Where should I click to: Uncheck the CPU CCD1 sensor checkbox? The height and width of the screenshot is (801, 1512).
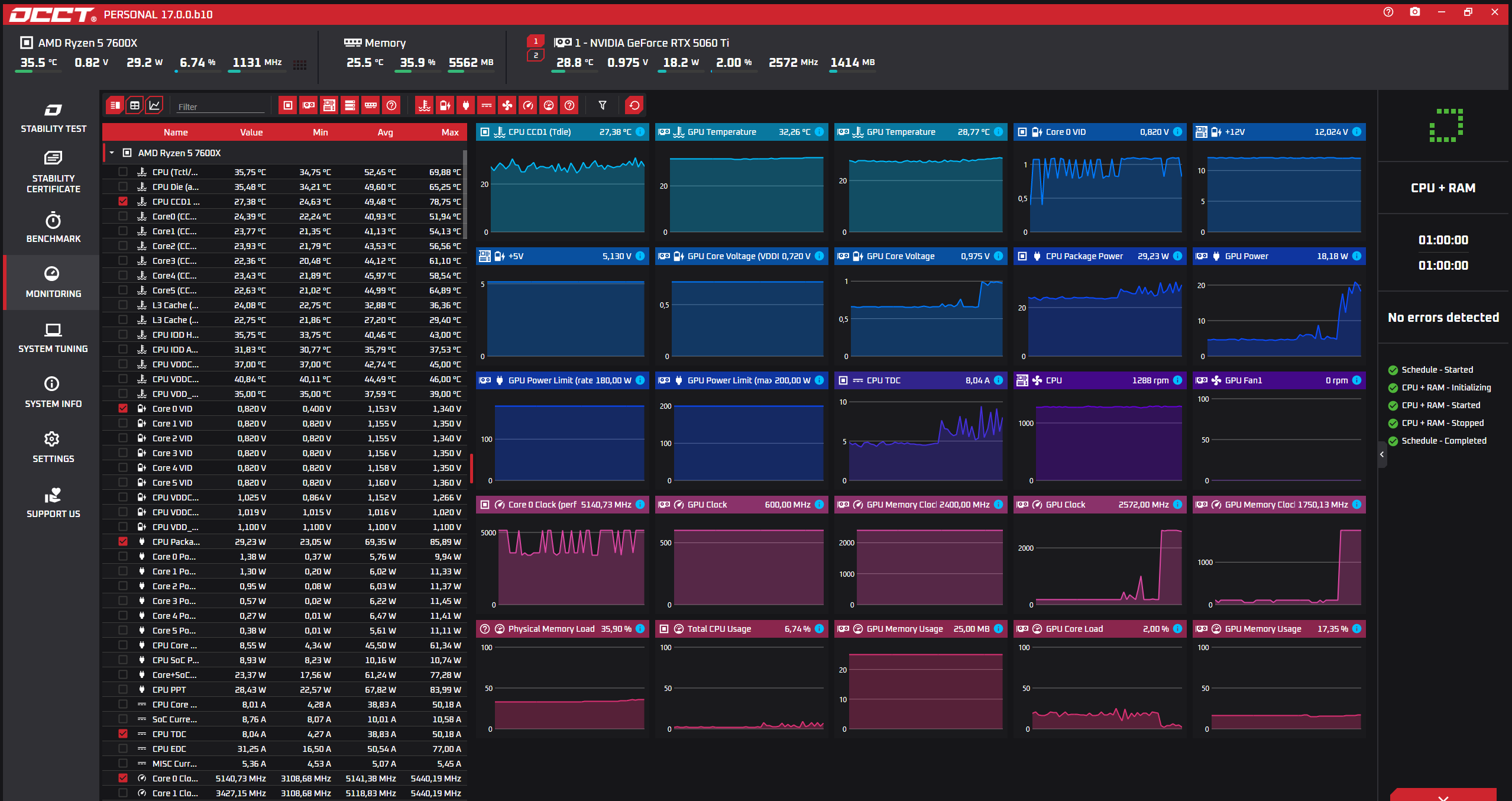(x=123, y=201)
